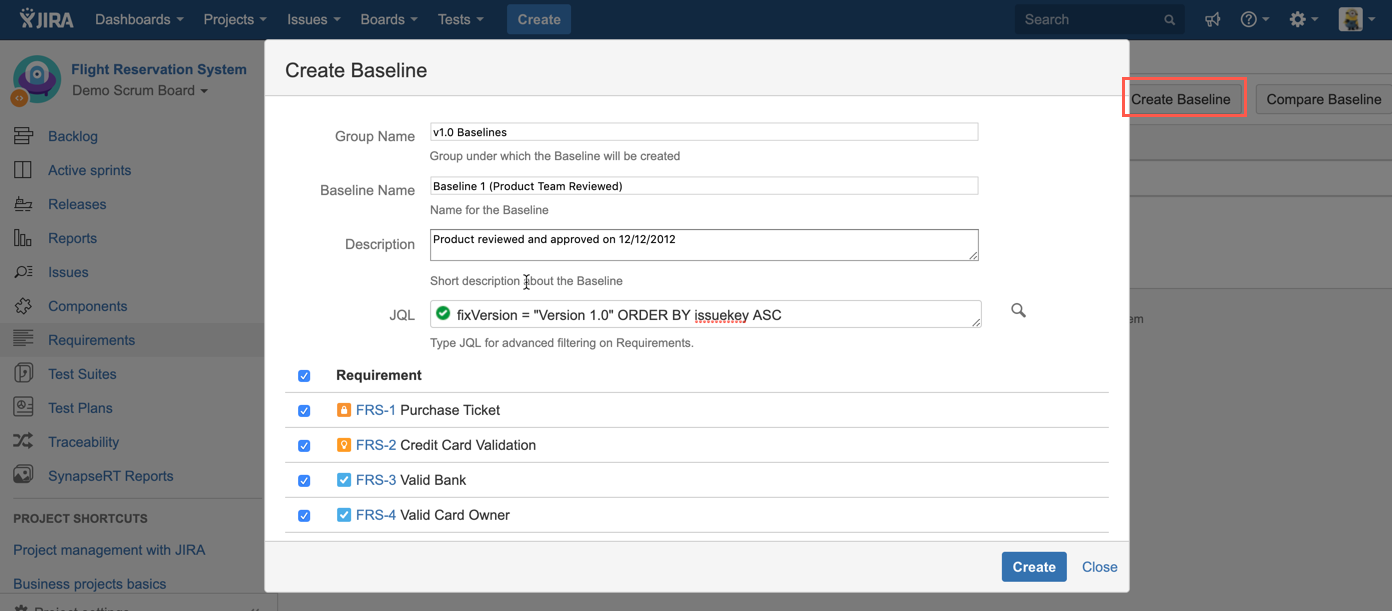The width and height of the screenshot is (1392, 611).
Task: Click the Reports chart icon
Action: click(23, 238)
